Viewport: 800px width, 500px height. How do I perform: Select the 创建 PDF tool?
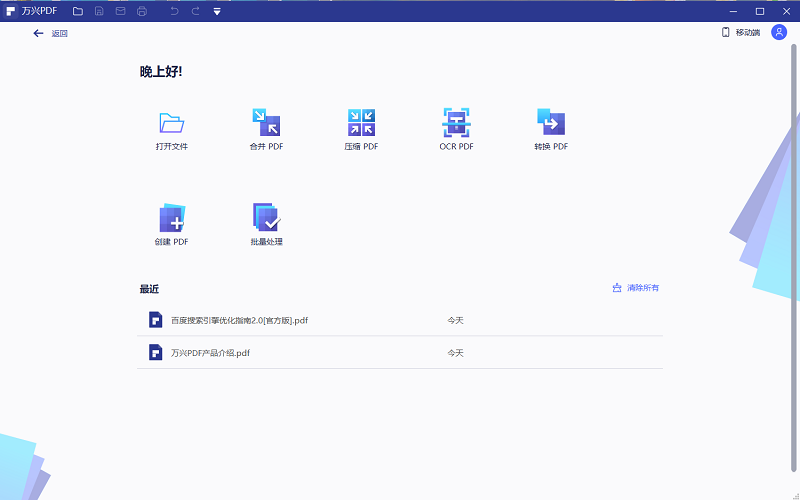(x=172, y=218)
